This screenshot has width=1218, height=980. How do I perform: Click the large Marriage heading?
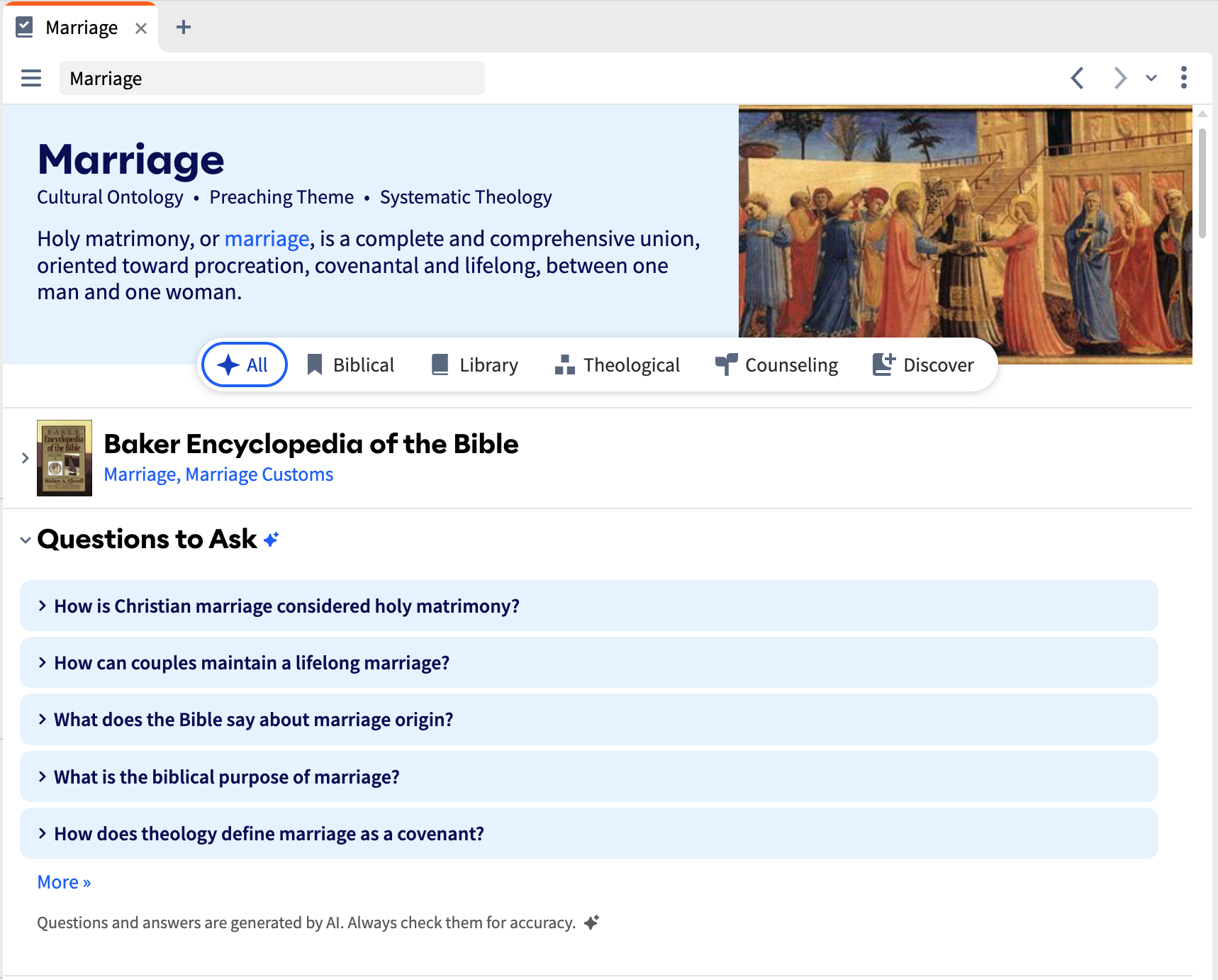[x=131, y=160]
